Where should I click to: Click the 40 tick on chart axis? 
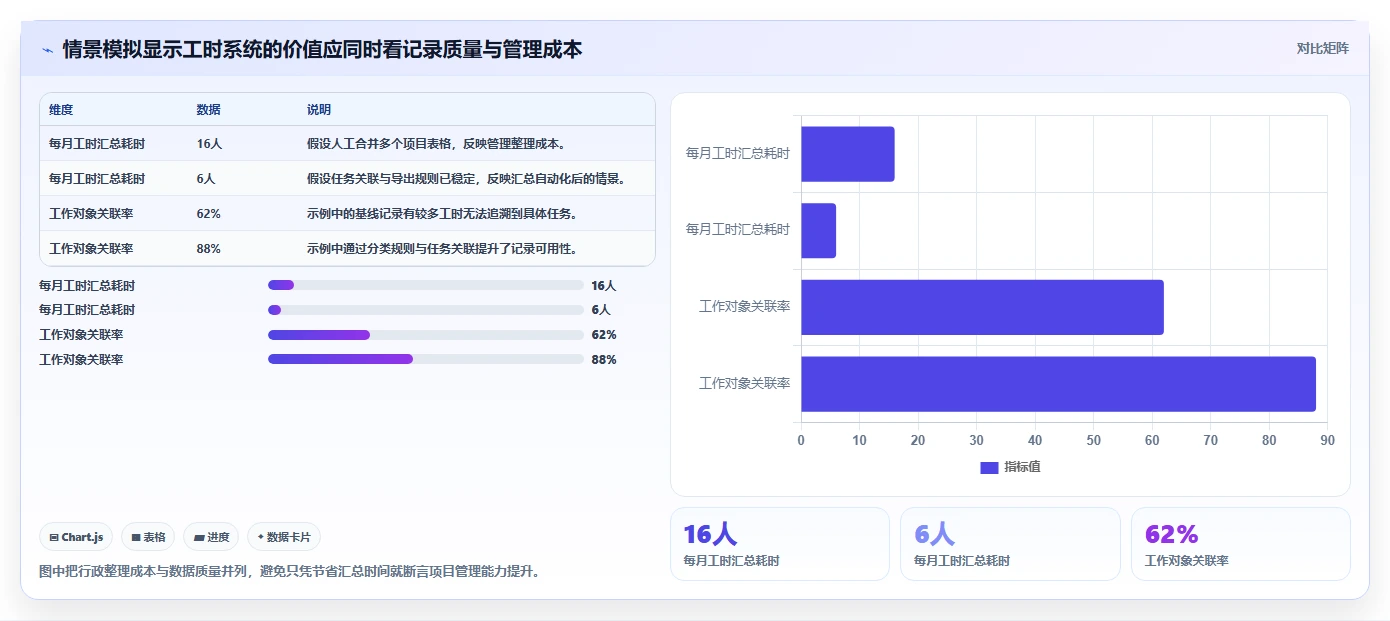[x=1035, y=440]
